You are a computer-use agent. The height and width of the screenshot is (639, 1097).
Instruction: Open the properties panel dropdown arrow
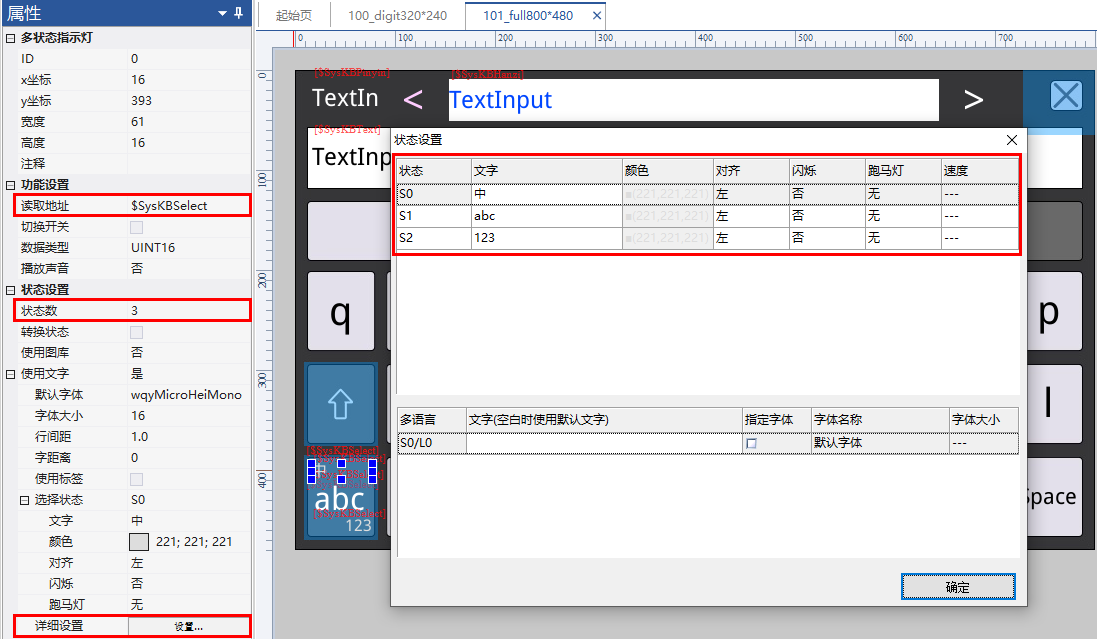point(222,13)
